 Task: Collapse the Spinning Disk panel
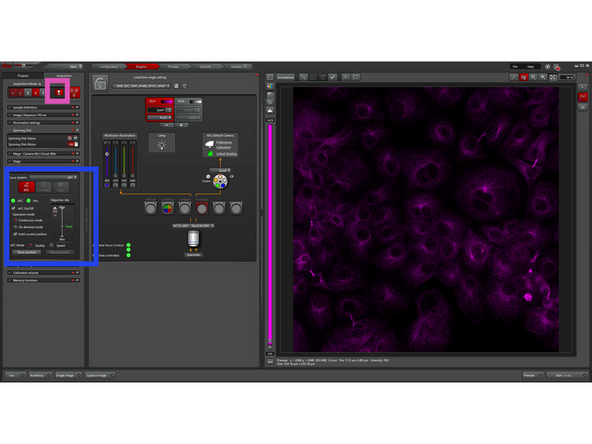[43, 130]
